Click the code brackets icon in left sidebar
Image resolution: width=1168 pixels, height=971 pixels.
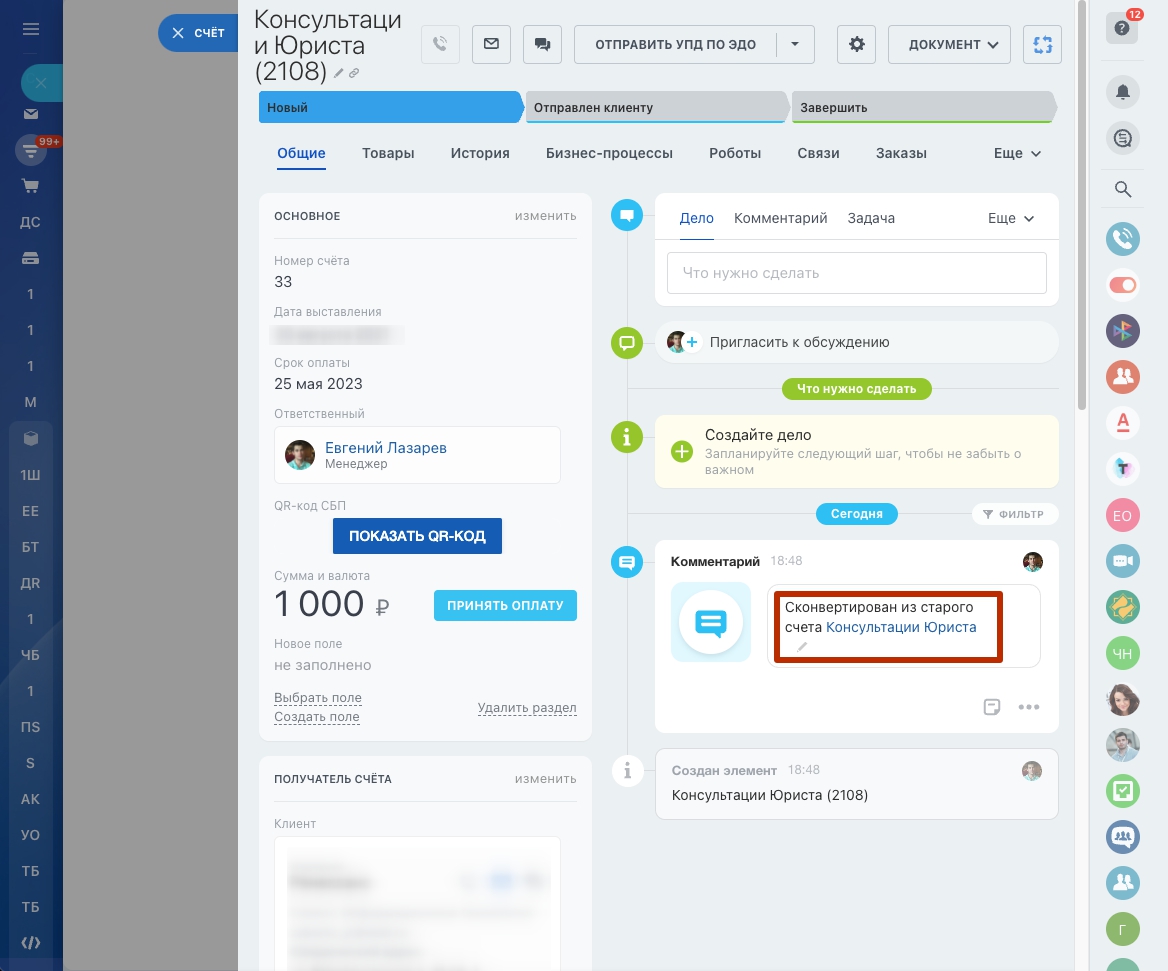pos(31,943)
